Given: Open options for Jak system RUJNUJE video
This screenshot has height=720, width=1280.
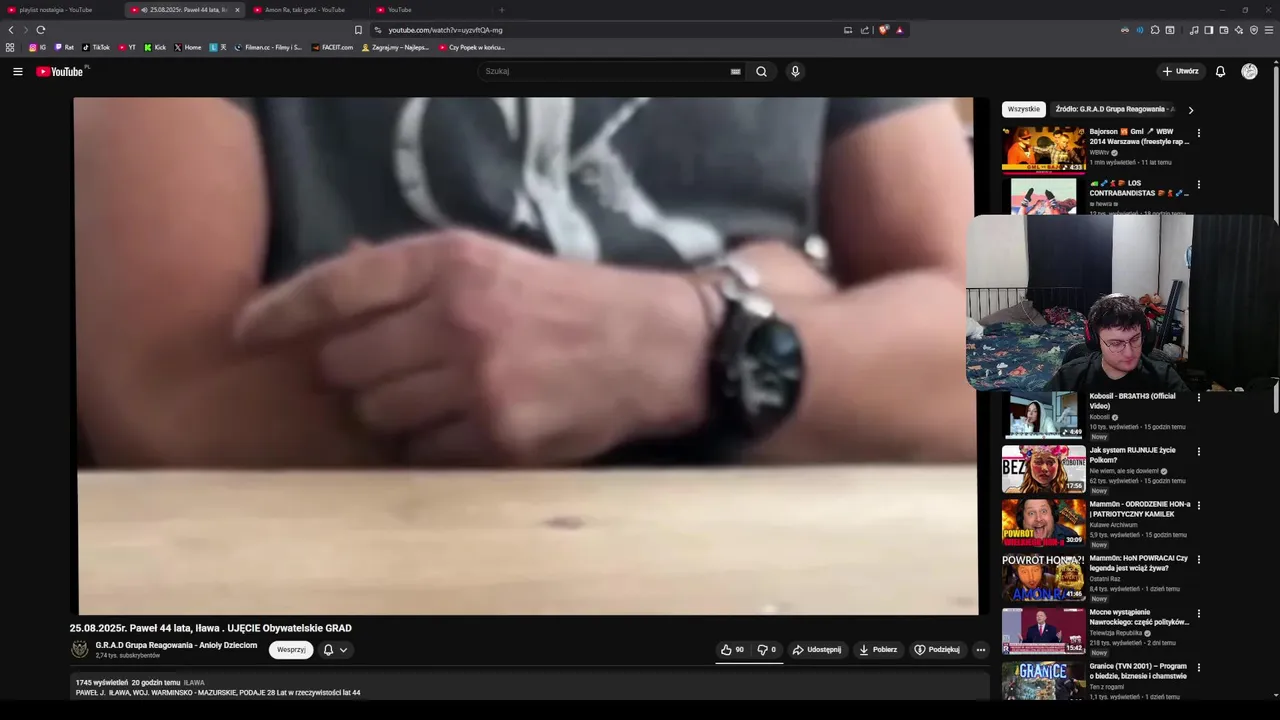Looking at the screenshot, I should (1198, 451).
